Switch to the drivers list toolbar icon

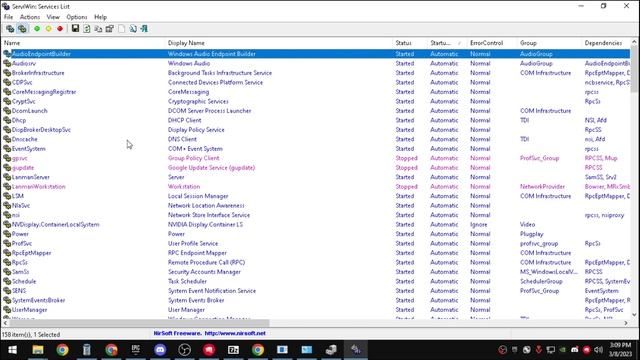click(10, 29)
